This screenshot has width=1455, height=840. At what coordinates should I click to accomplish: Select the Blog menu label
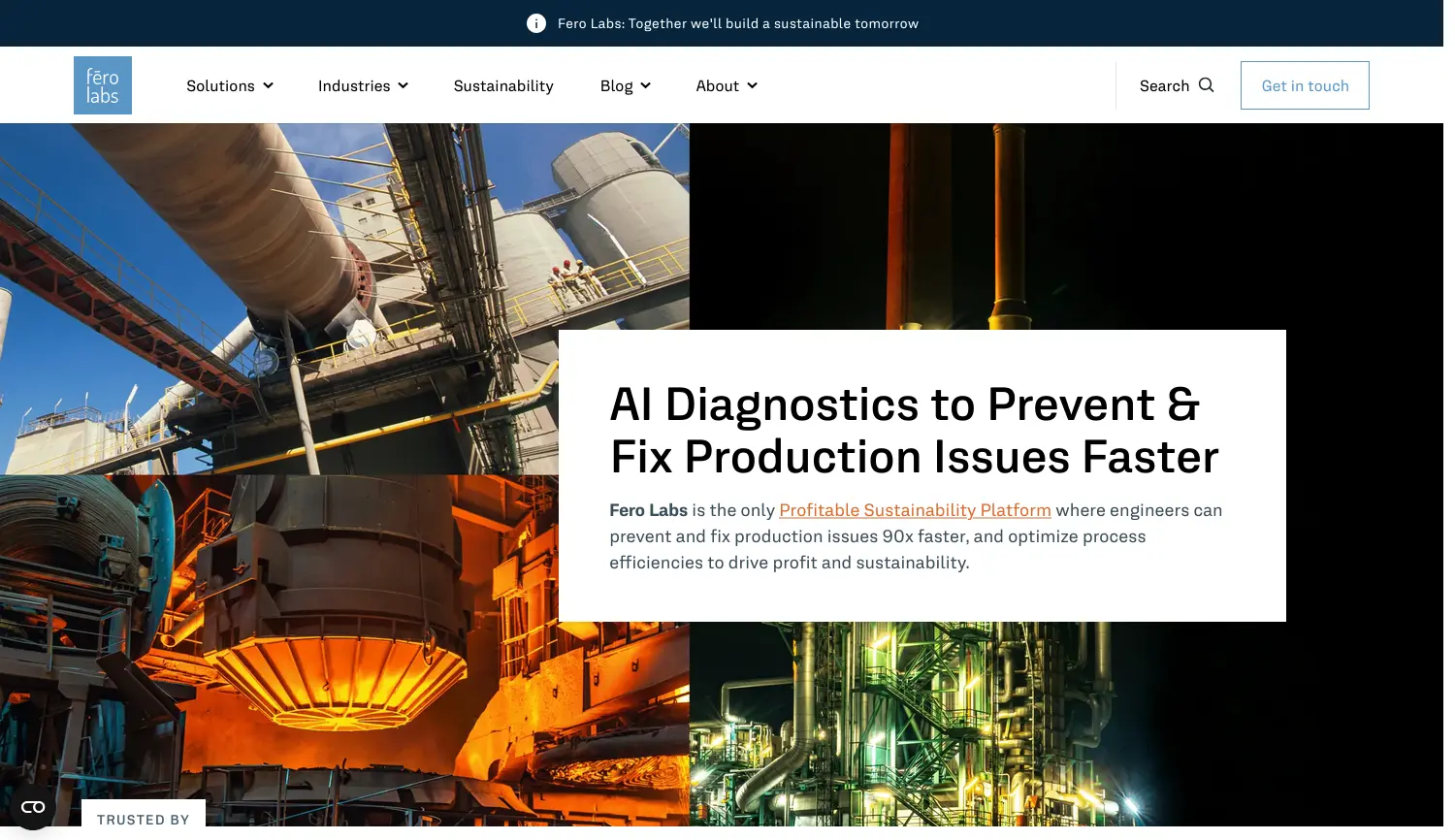(616, 86)
